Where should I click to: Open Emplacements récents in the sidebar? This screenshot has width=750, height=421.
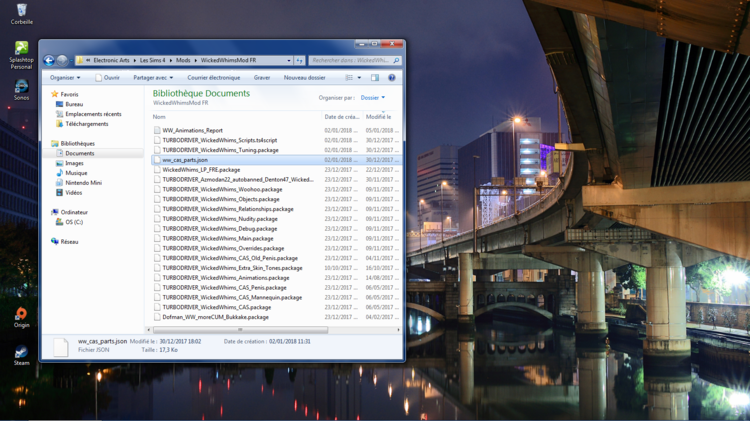point(93,114)
